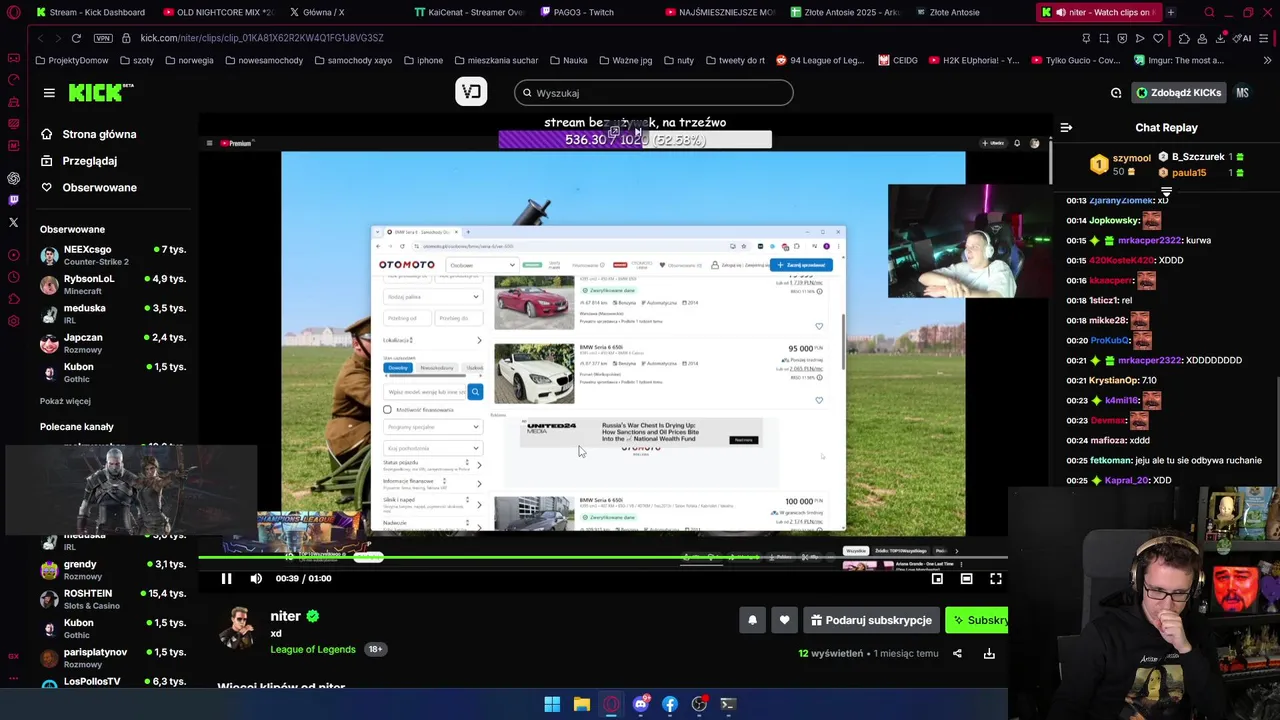Screen dimensions: 1280x720
Task: Reload the page
Action: [x=76, y=38]
